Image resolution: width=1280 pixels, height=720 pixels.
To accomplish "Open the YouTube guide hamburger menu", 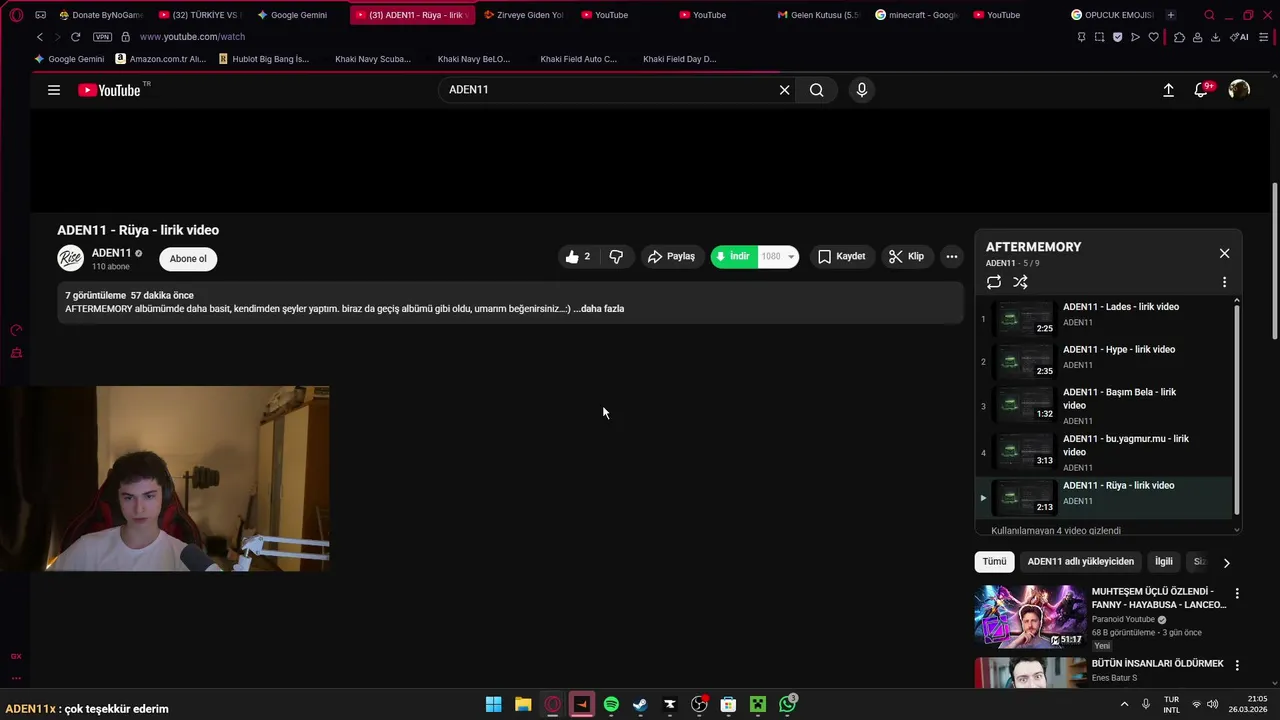I will click(x=54, y=90).
